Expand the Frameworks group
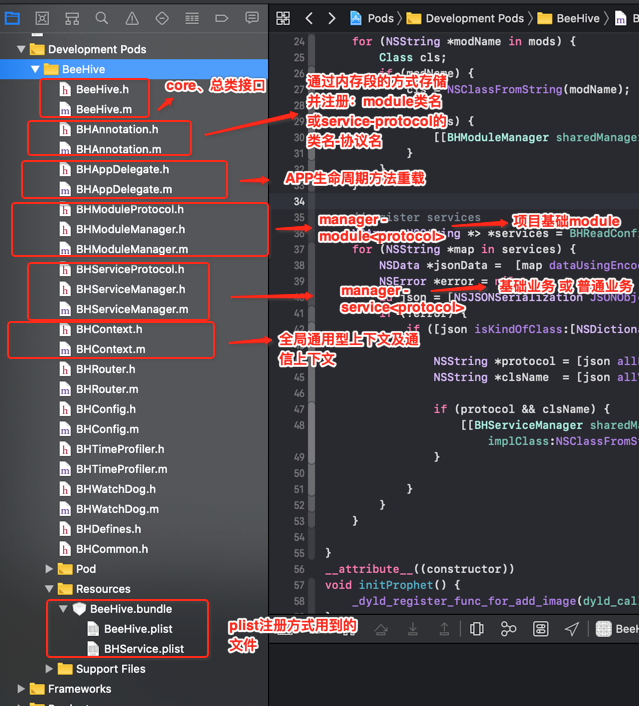This screenshot has width=639, height=706. pos(21,689)
